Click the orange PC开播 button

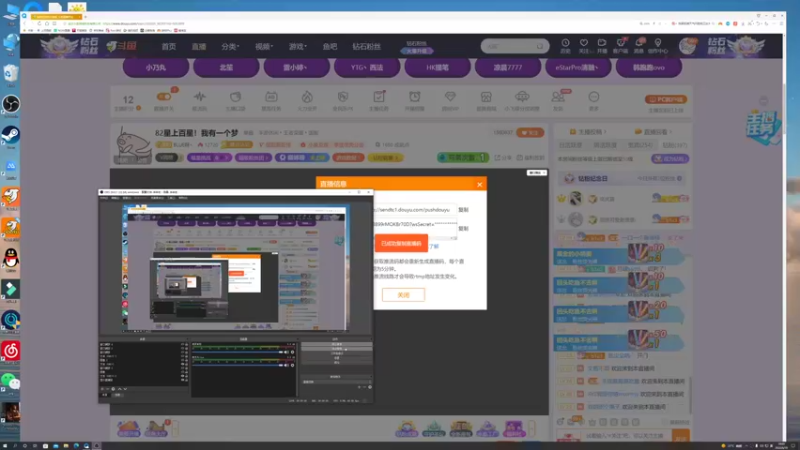pyautogui.click(x=666, y=99)
